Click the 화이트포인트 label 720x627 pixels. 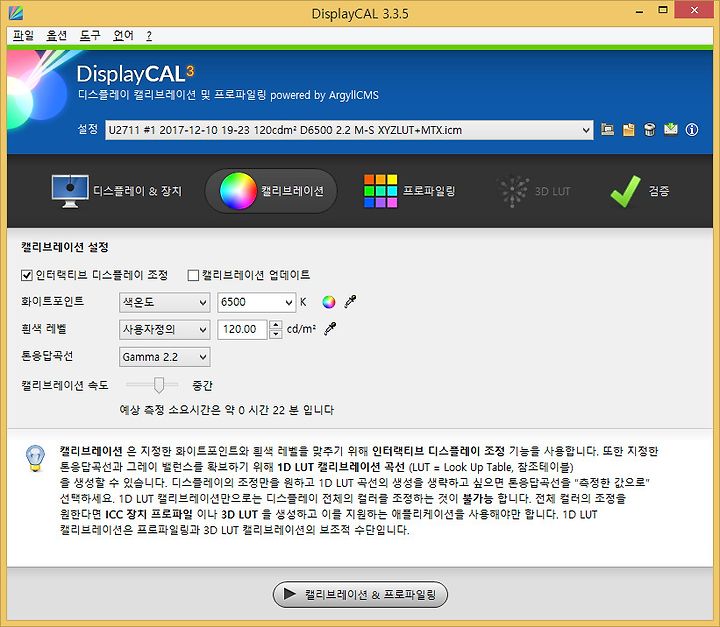coord(52,301)
